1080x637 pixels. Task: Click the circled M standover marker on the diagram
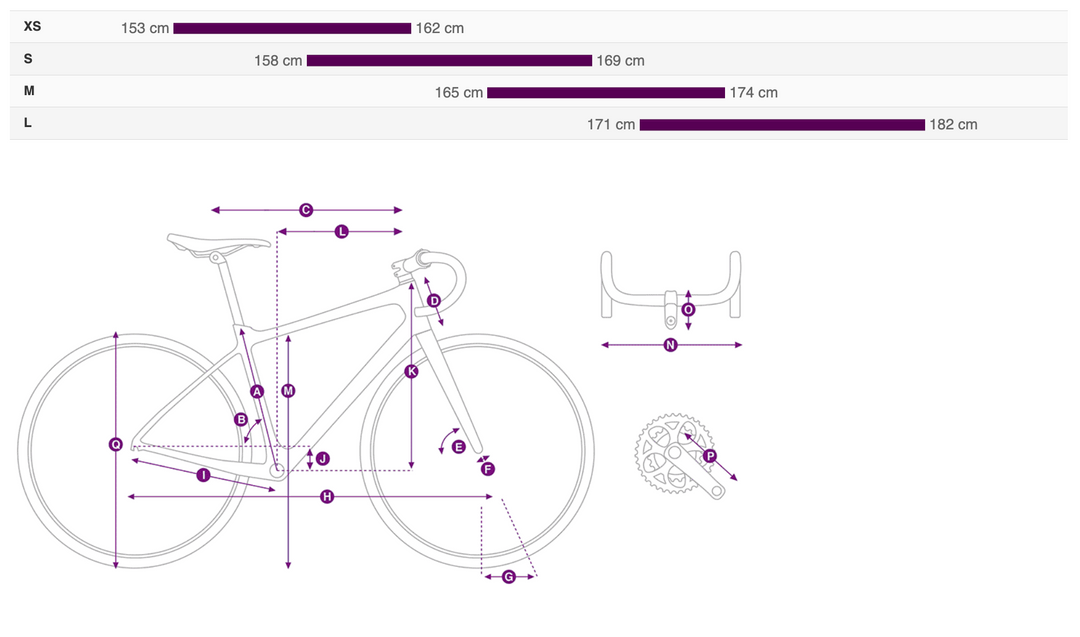coord(288,391)
